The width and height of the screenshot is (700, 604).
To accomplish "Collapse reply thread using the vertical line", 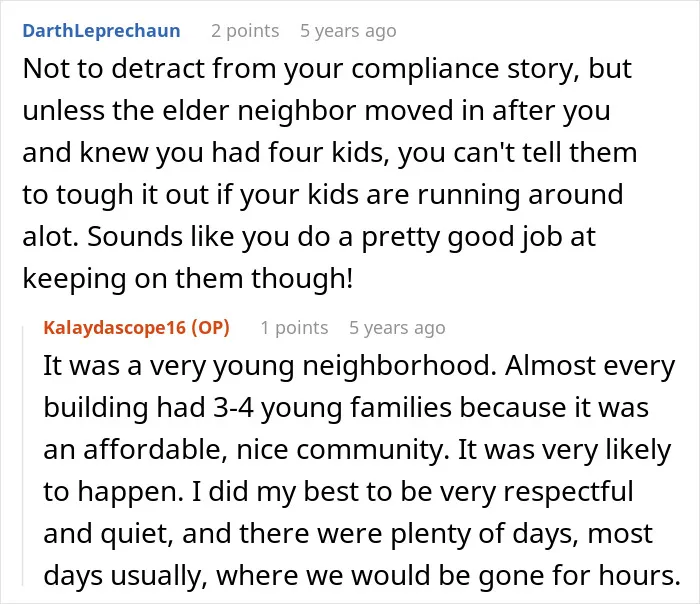I will [23, 455].
